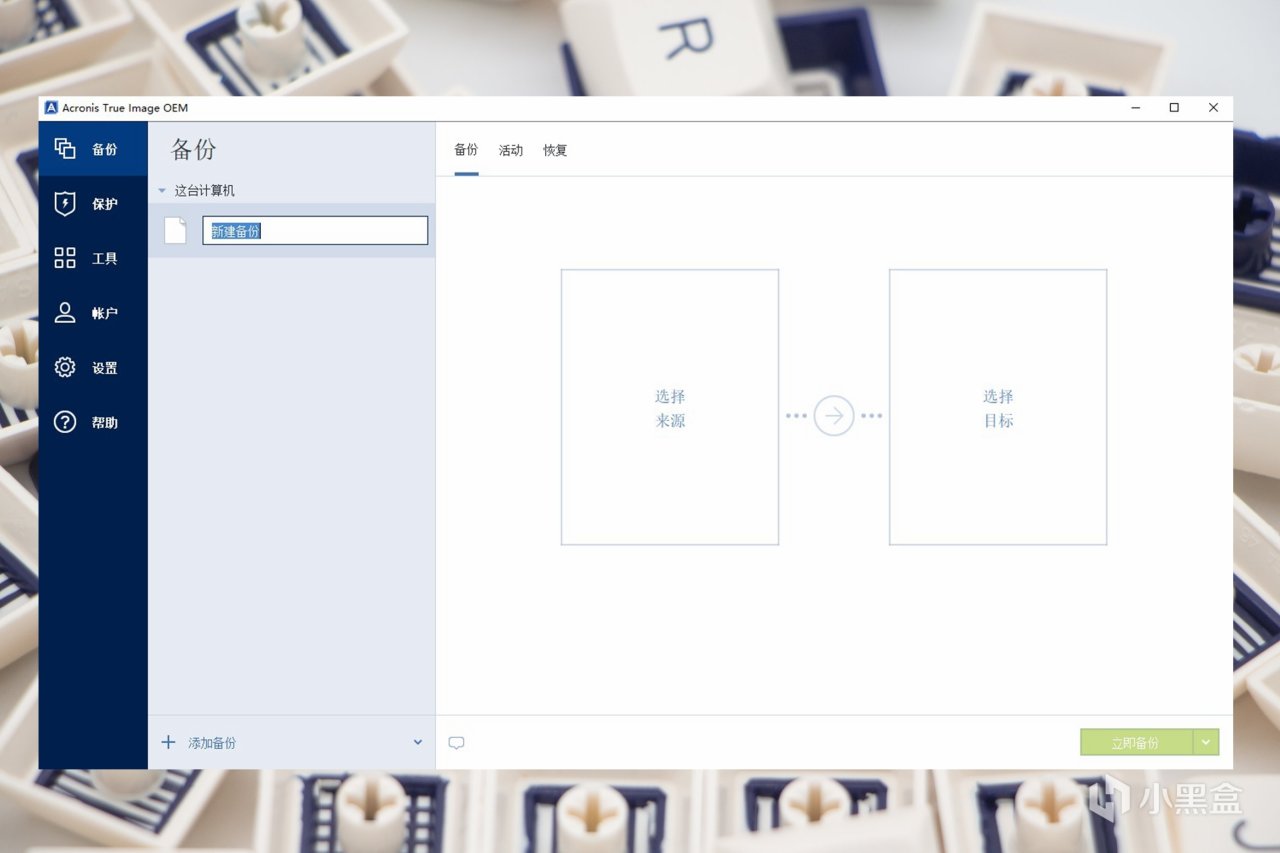Open the 保护 (Protection) shield section

[93, 204]
